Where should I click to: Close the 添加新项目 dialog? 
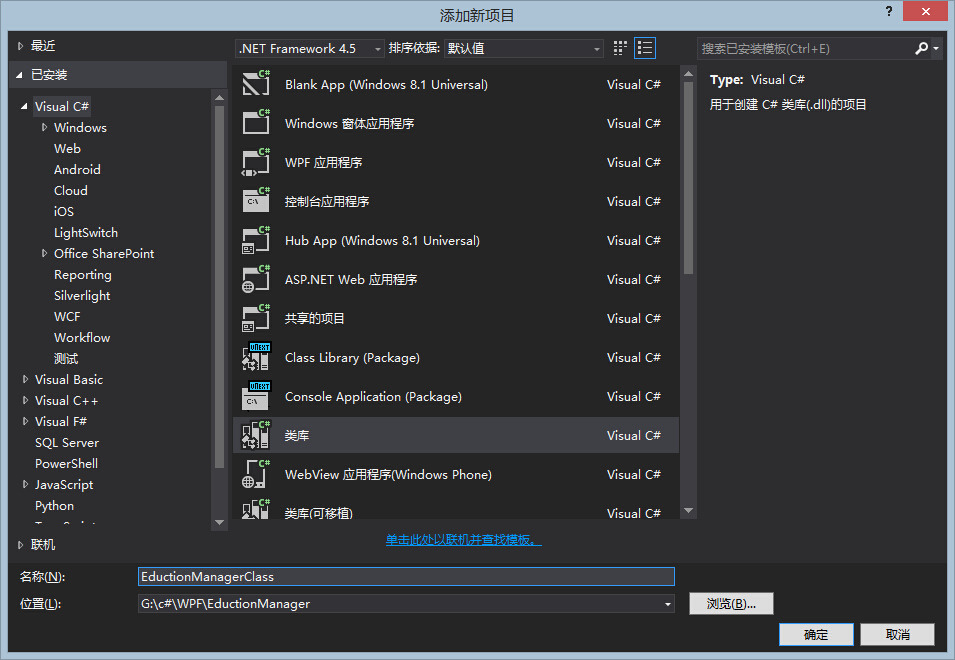(925, 12)
